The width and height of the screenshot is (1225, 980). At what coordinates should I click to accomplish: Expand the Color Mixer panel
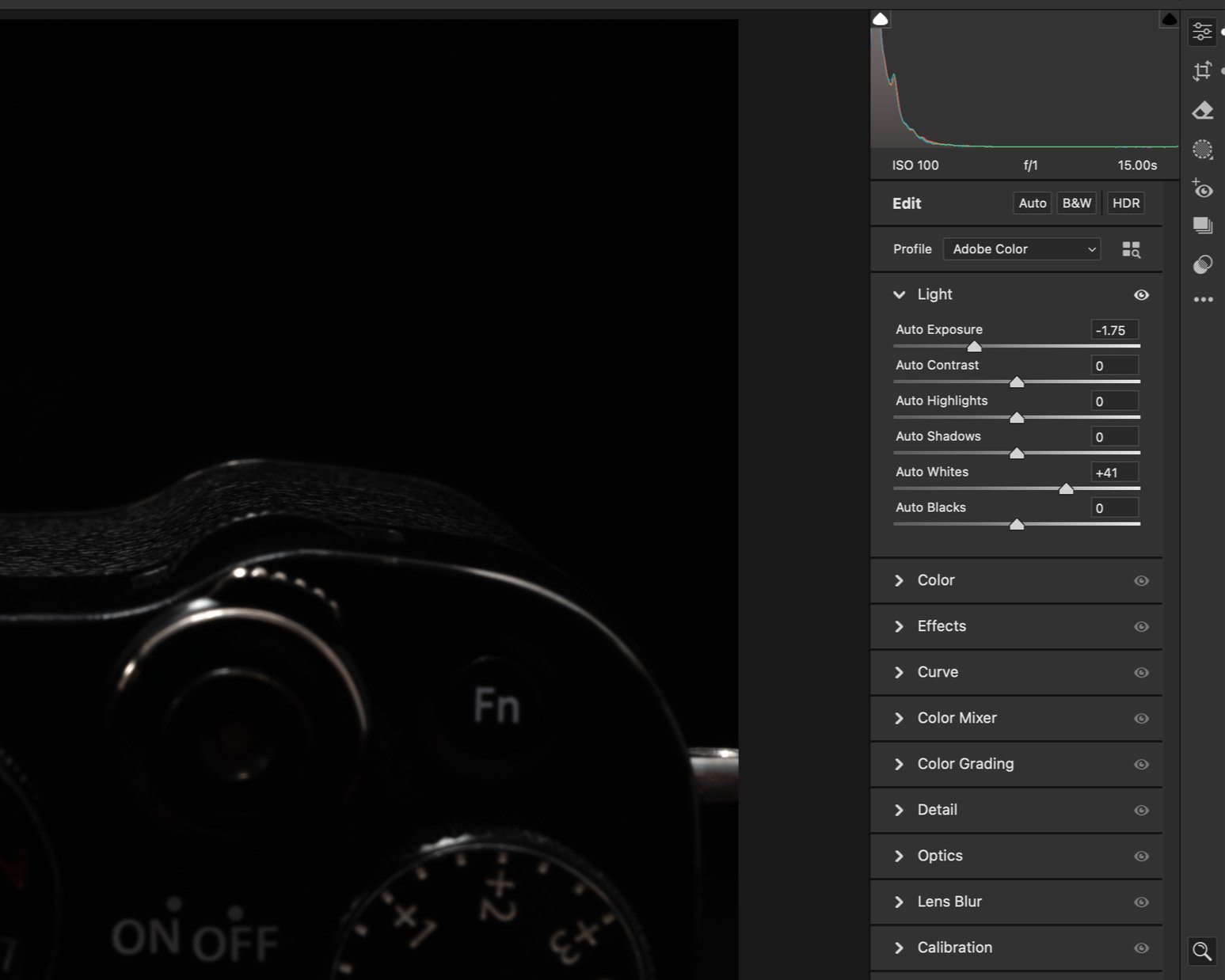tap(899, 718)
